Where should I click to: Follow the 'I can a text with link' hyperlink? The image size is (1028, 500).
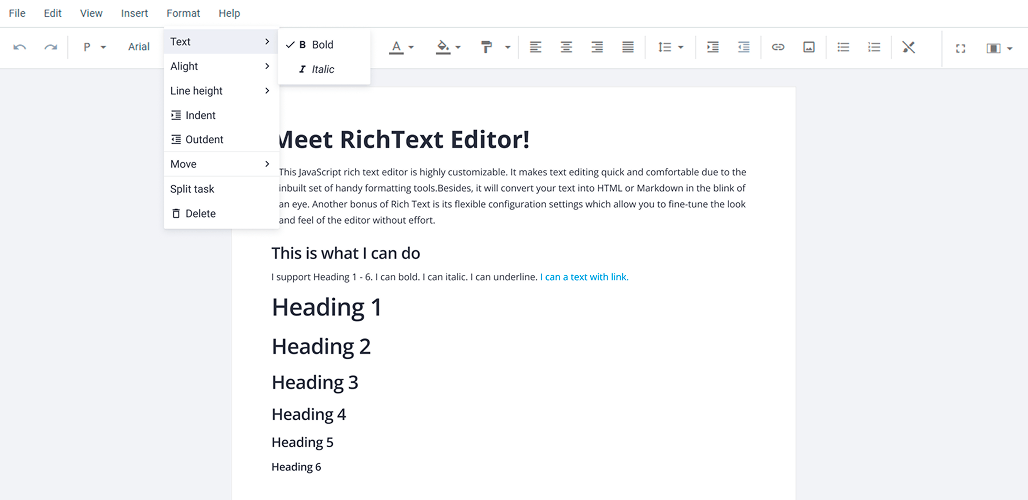584,277
